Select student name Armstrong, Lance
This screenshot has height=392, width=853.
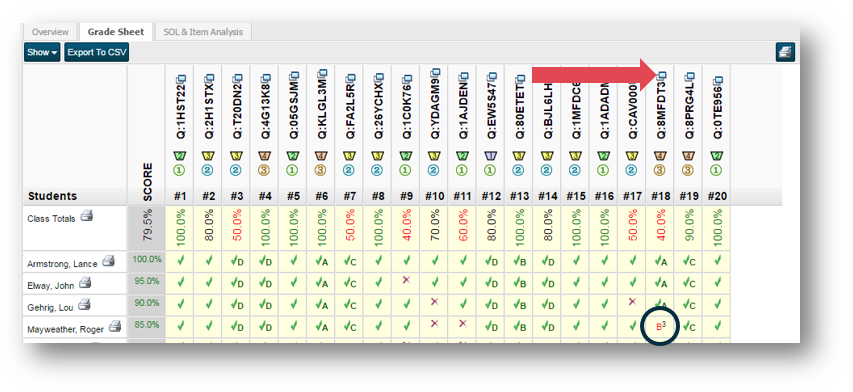(62, 264)
